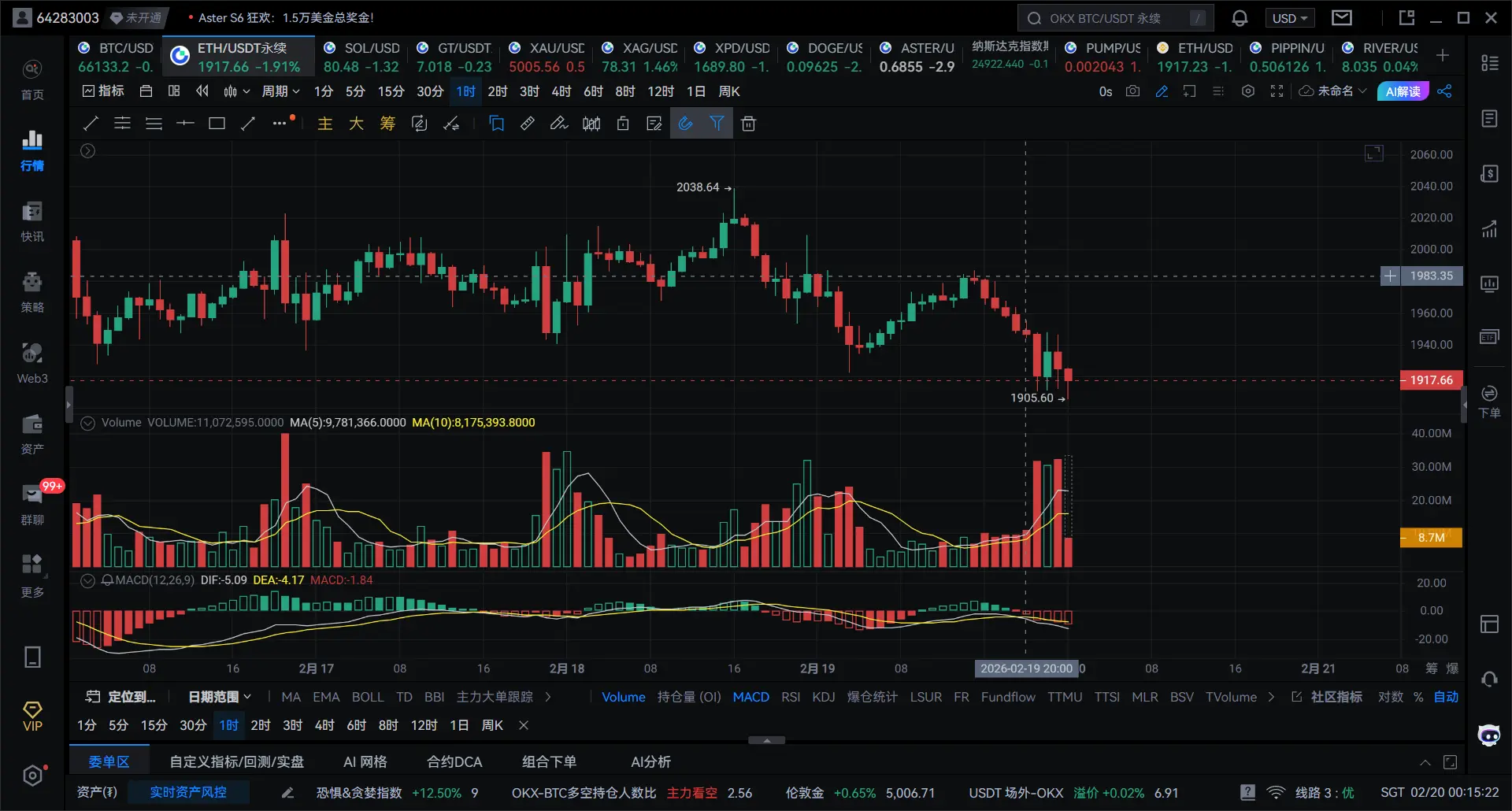The height and width of the screenshot is (811, 1512).
Task: Share the chart using the share icon
Action: (1444, 91)
